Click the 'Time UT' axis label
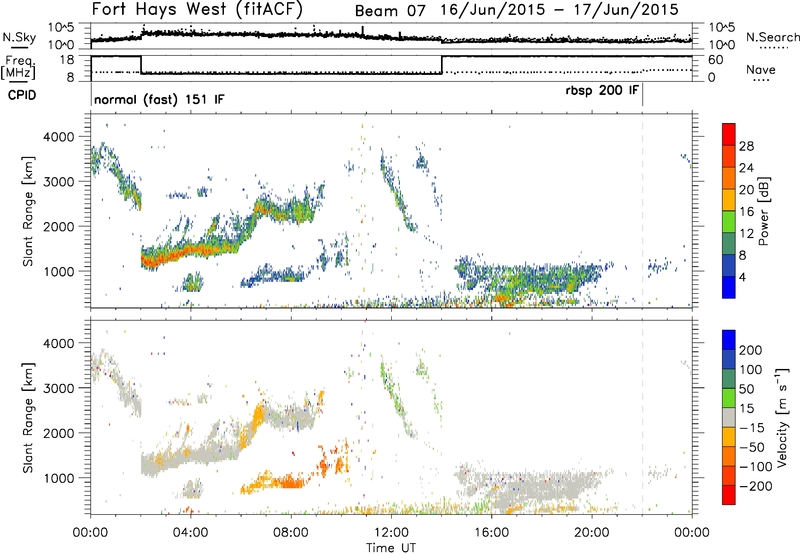The image size is (800, 554). (391, 548)
